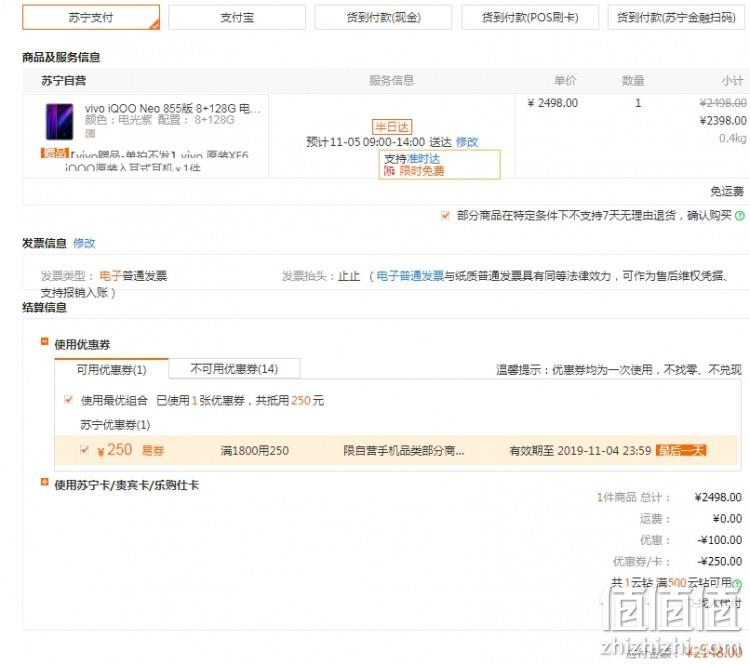Select 货到付款(苏宁金融扫码) option

(x=676, y=18)
